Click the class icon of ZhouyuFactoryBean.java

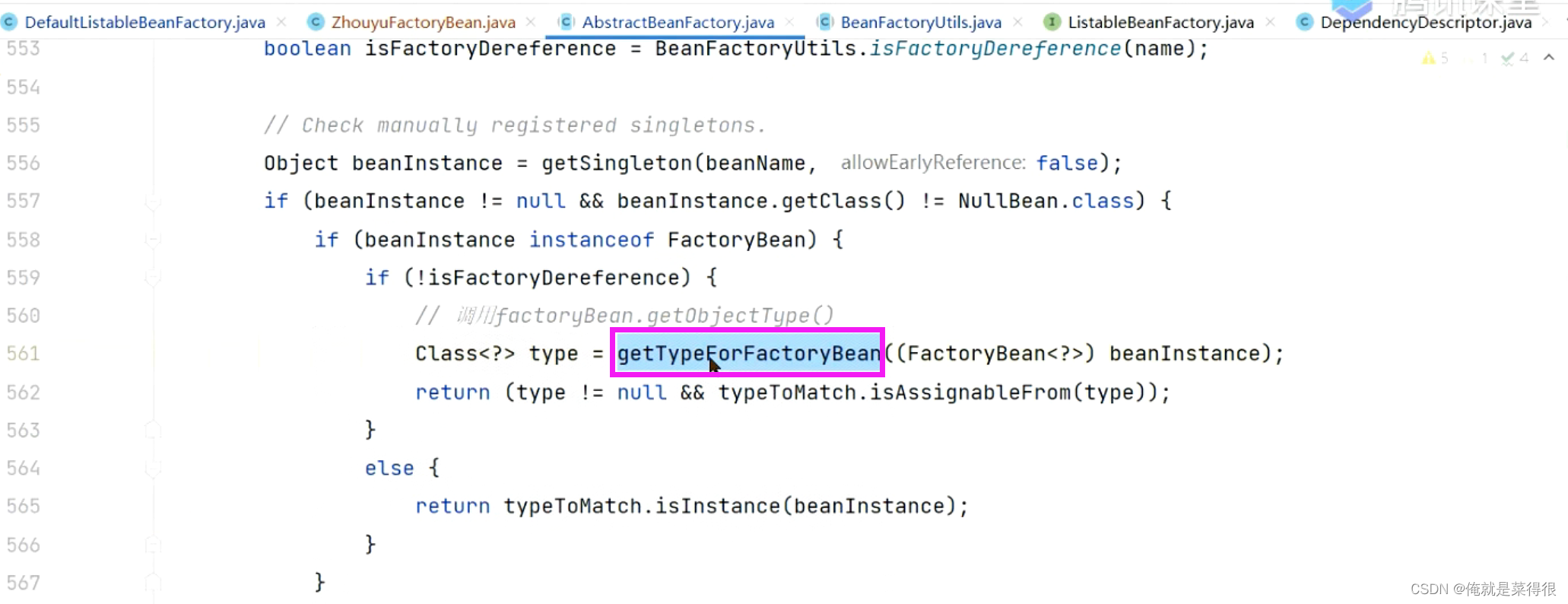(316, 22)
